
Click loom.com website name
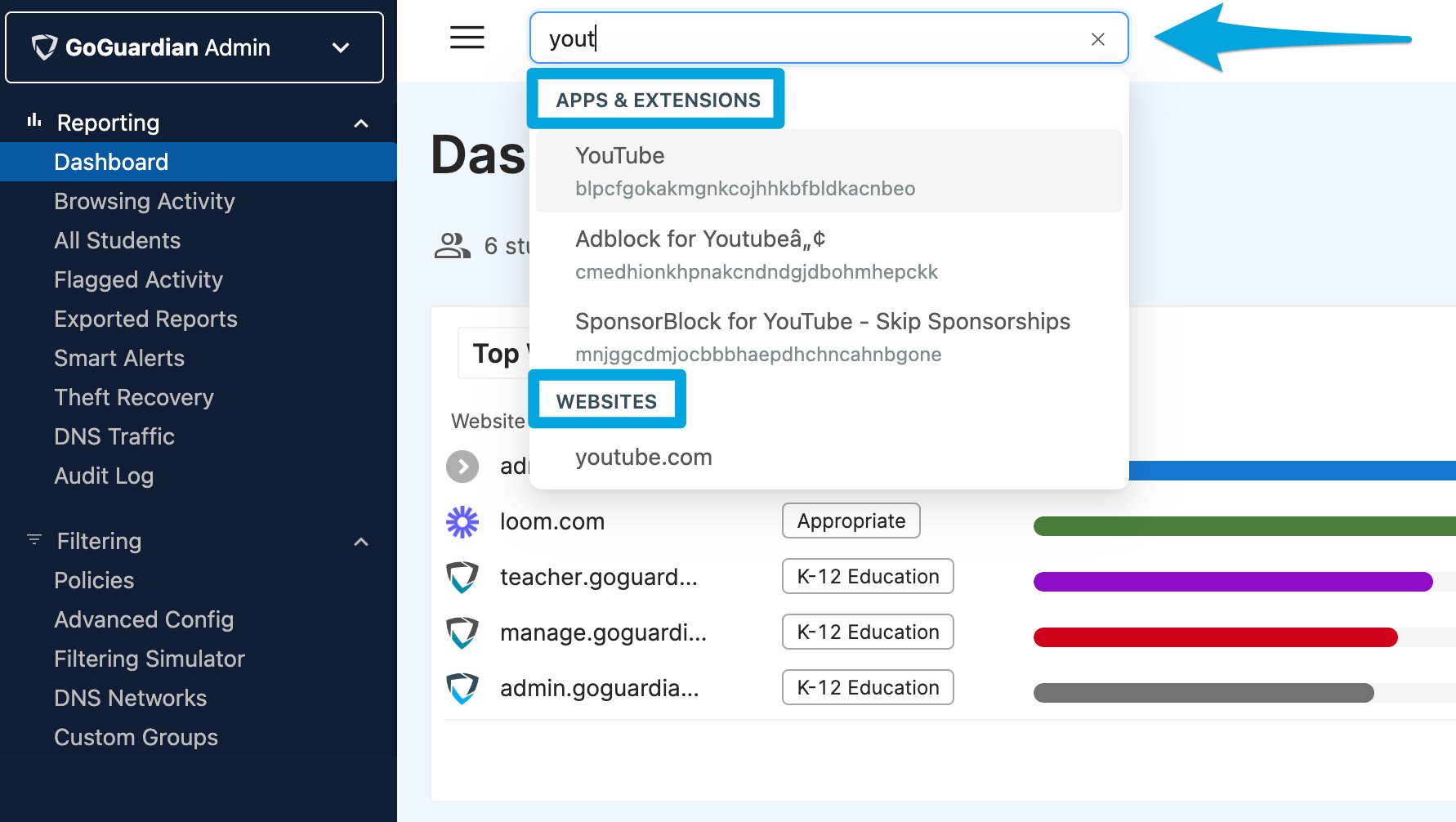(552, 521)
